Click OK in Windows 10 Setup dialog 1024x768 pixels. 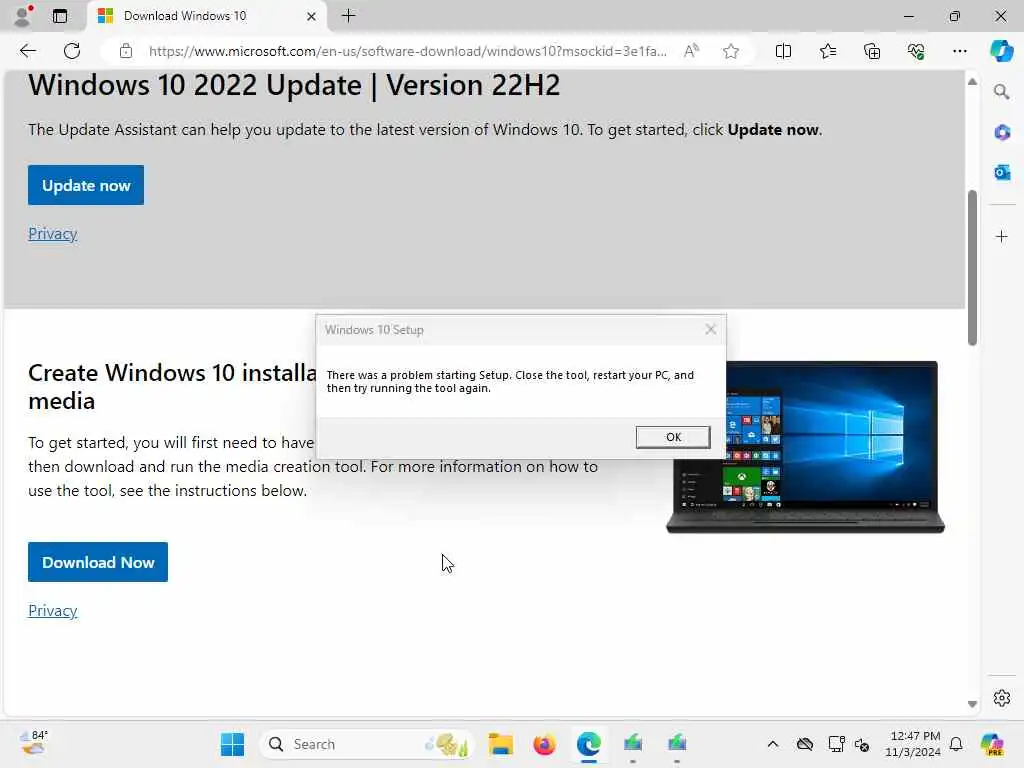(x=673, y=437)
